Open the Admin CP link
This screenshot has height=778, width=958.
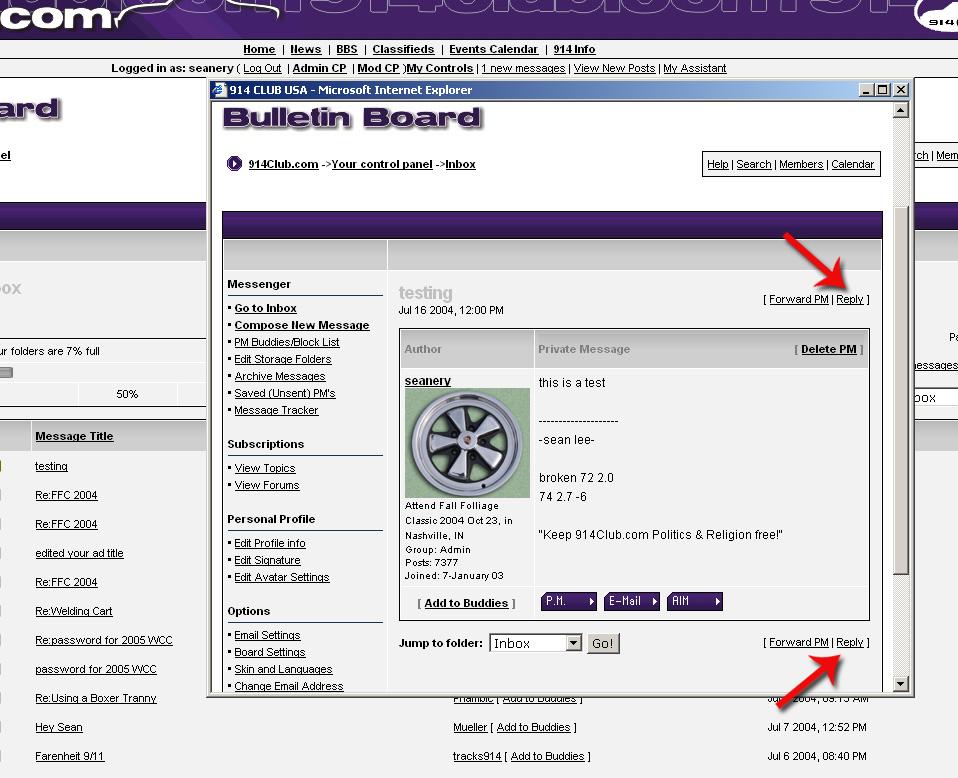tap(320, 68)
